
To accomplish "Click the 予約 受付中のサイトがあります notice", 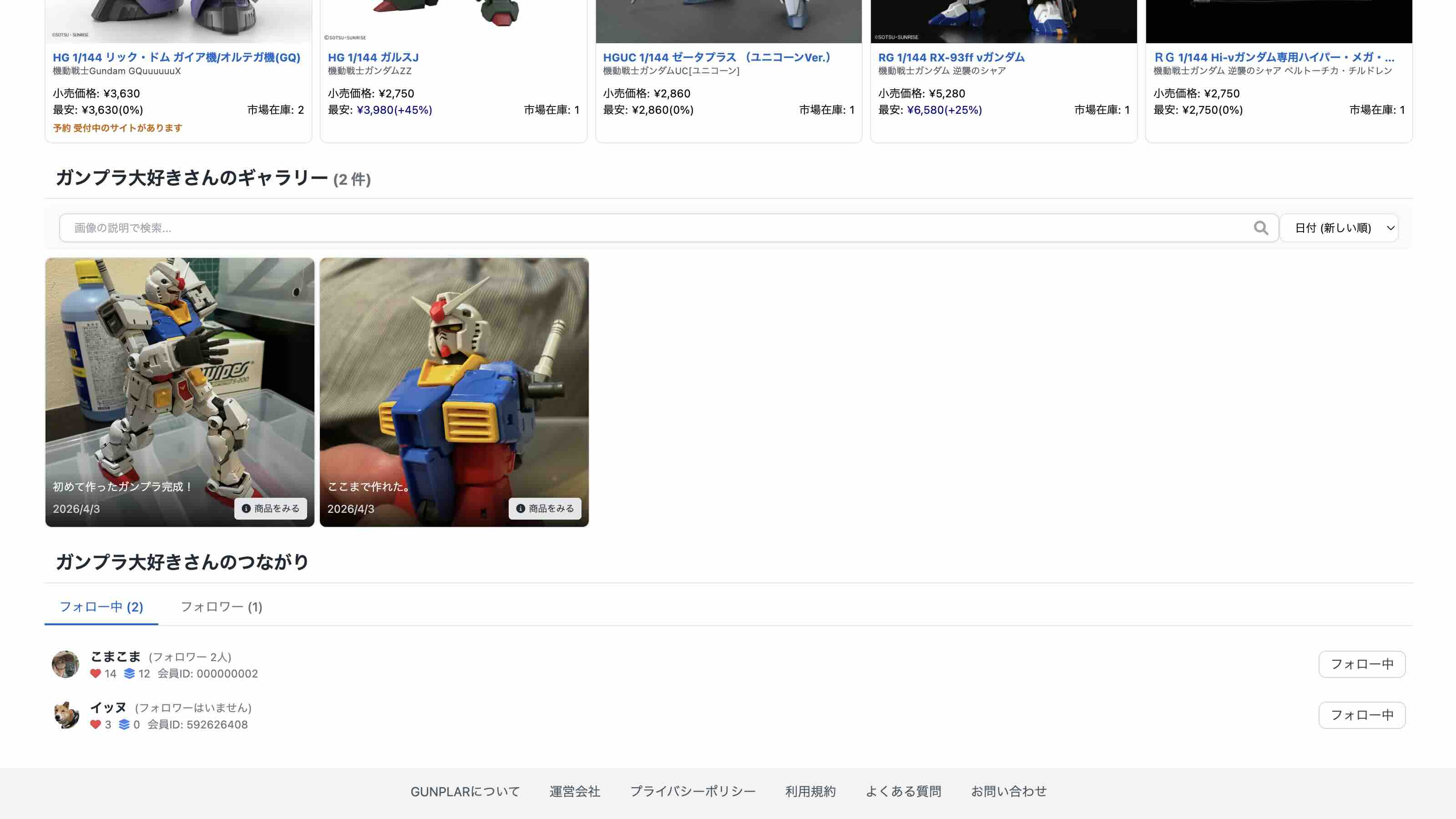I will coord(117,128).
